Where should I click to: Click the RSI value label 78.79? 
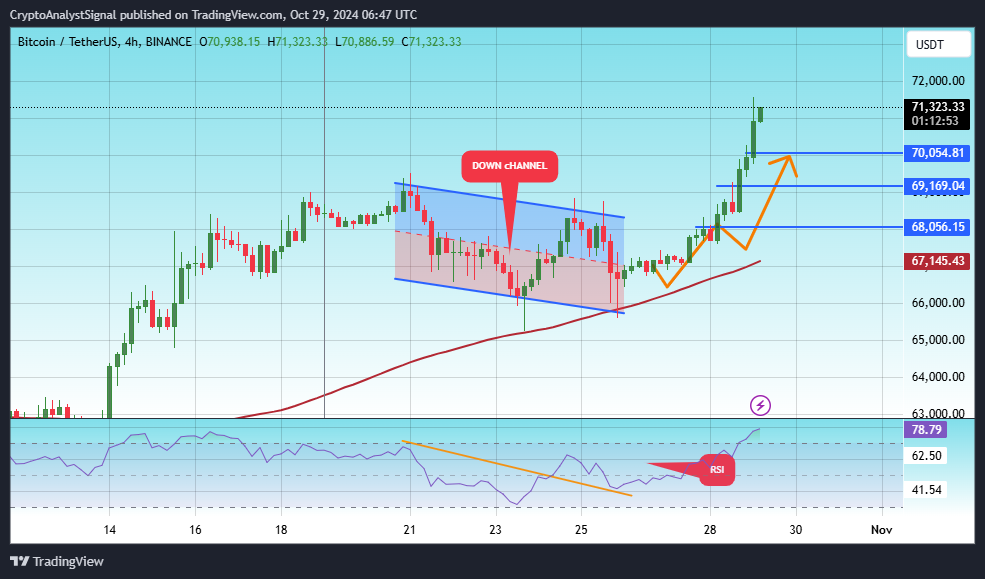(x=927, y=430)
